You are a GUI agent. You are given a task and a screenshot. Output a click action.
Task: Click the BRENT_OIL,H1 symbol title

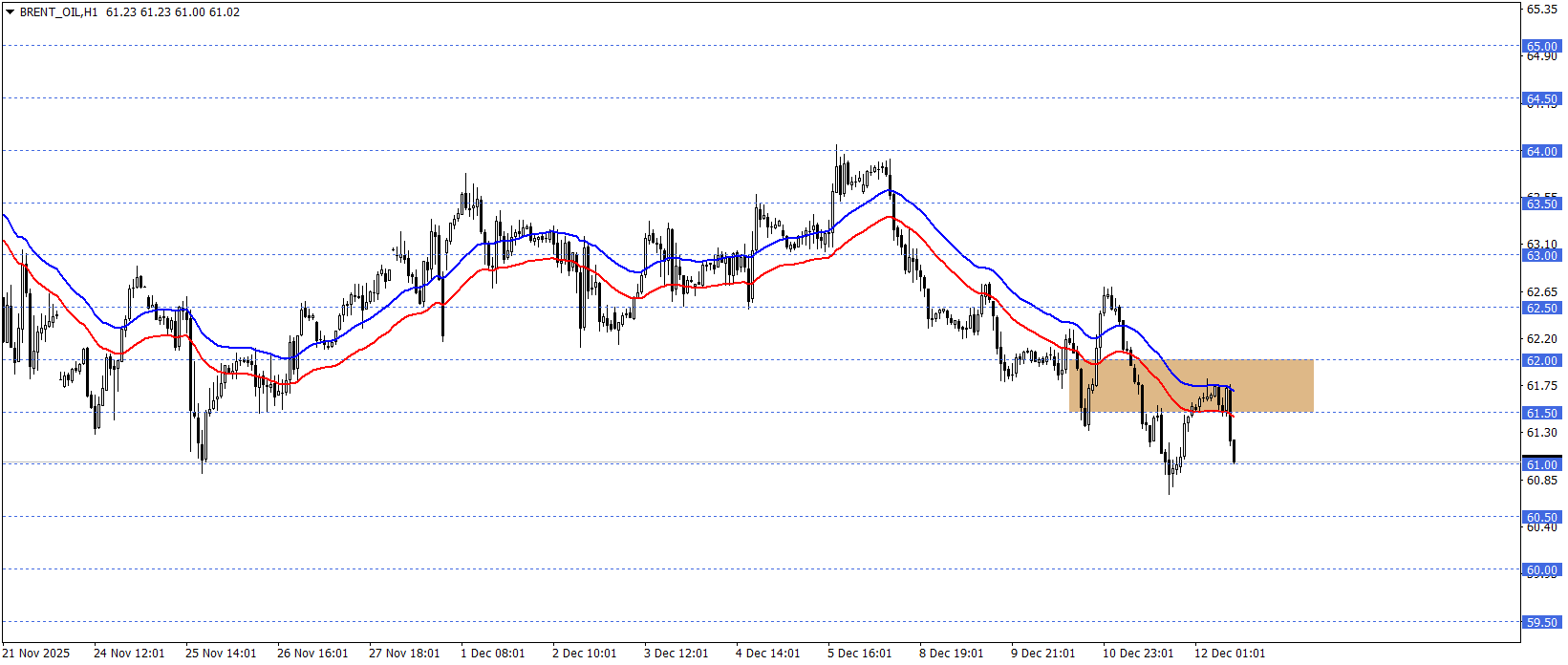58,12
